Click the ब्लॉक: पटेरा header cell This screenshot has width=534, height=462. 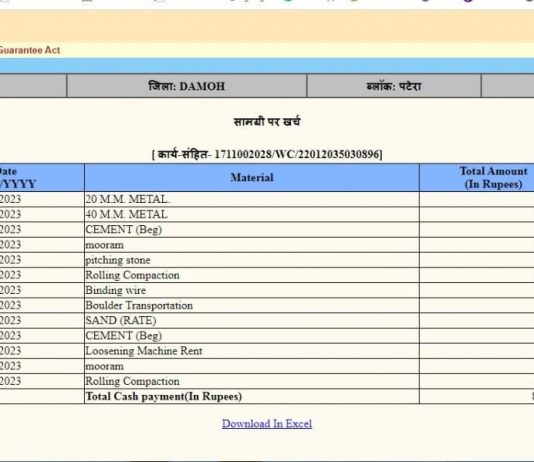[394, 86]
